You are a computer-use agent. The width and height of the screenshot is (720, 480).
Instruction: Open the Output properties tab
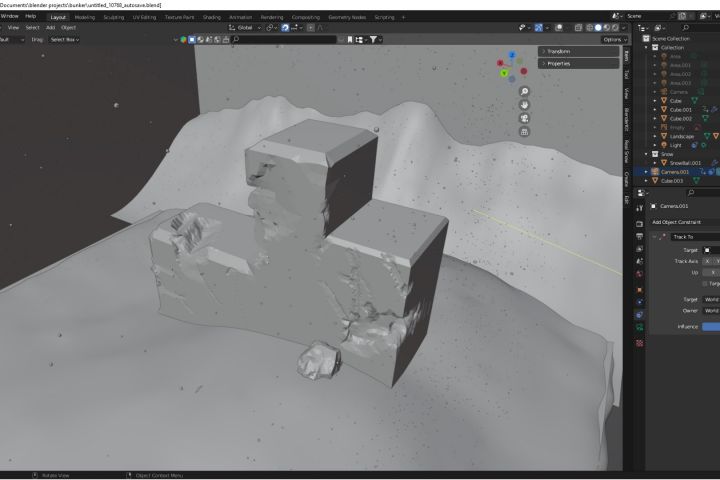pos(640,236)
